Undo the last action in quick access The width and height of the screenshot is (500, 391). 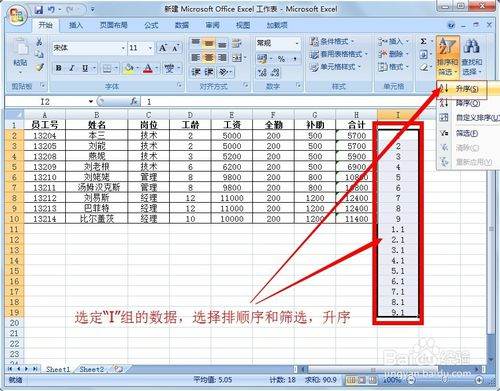(51, 10)
